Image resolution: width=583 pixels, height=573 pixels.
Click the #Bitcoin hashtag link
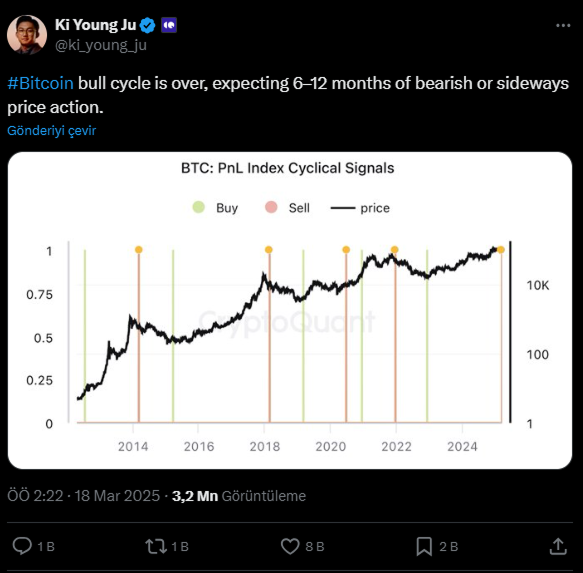(40, 83)
